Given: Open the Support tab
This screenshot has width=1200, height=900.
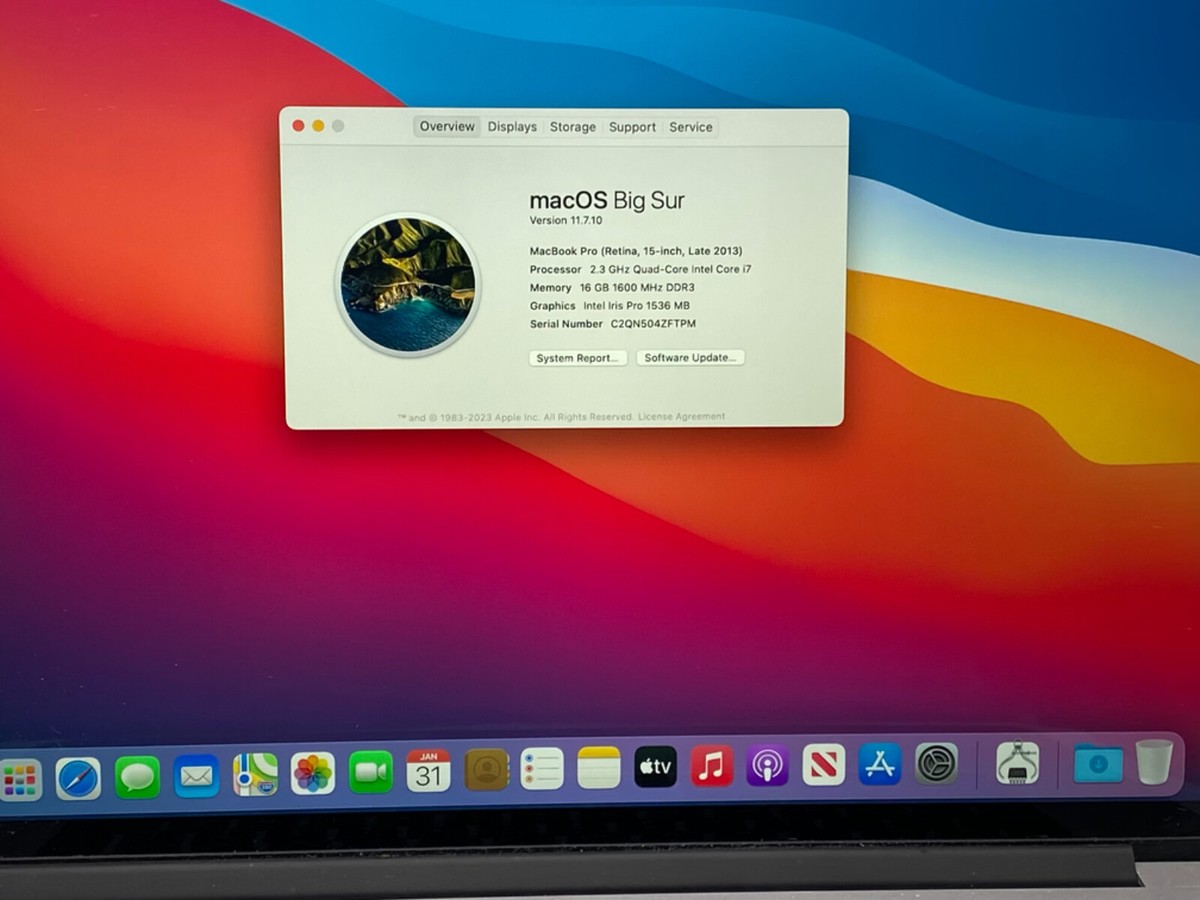Looking at the screenshot, I should pos(633,127).
